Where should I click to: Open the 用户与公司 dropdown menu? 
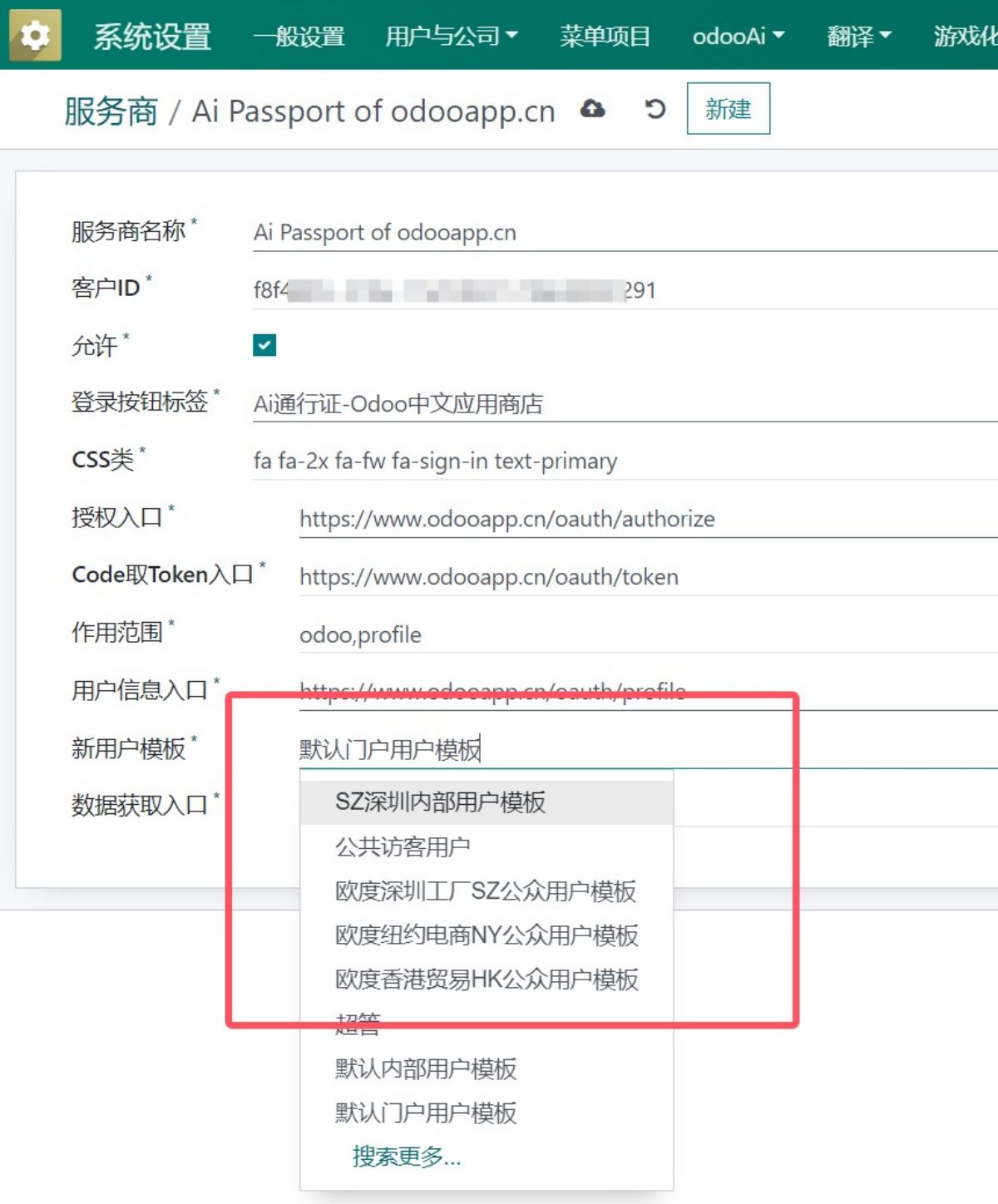[451, 36]
